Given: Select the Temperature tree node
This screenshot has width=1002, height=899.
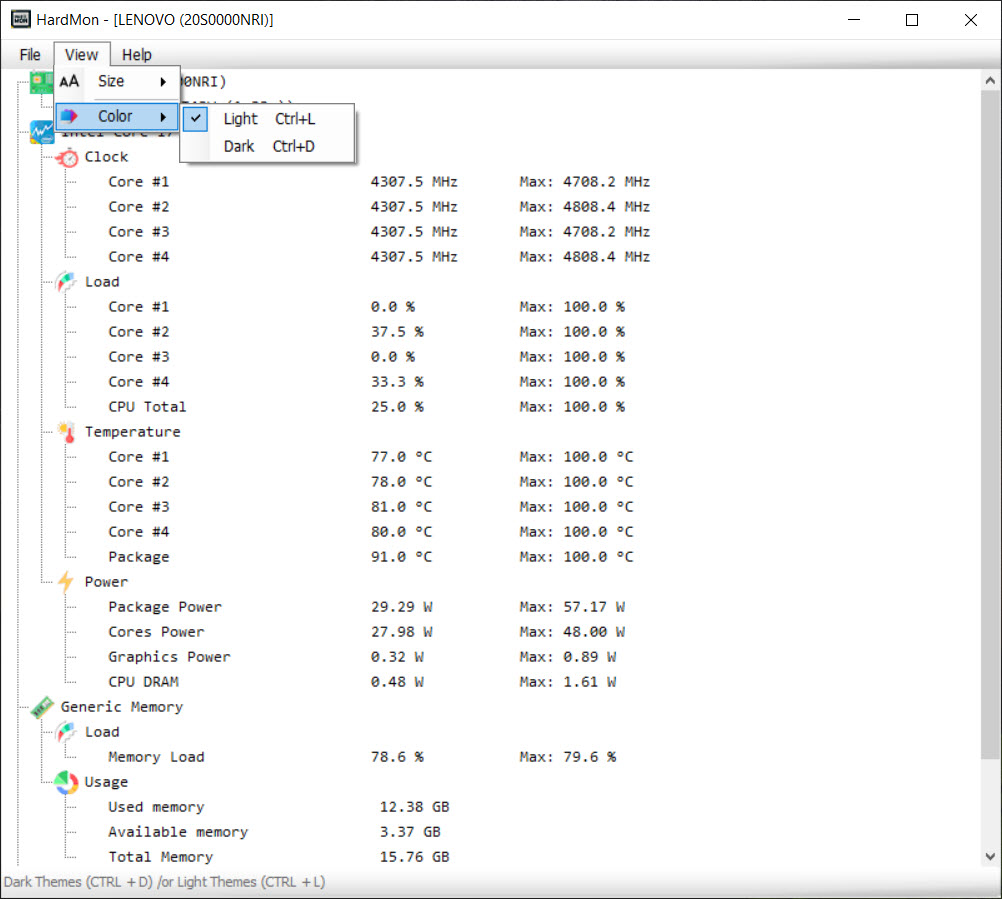Looking at the screenshot, I should coord(133,432).
